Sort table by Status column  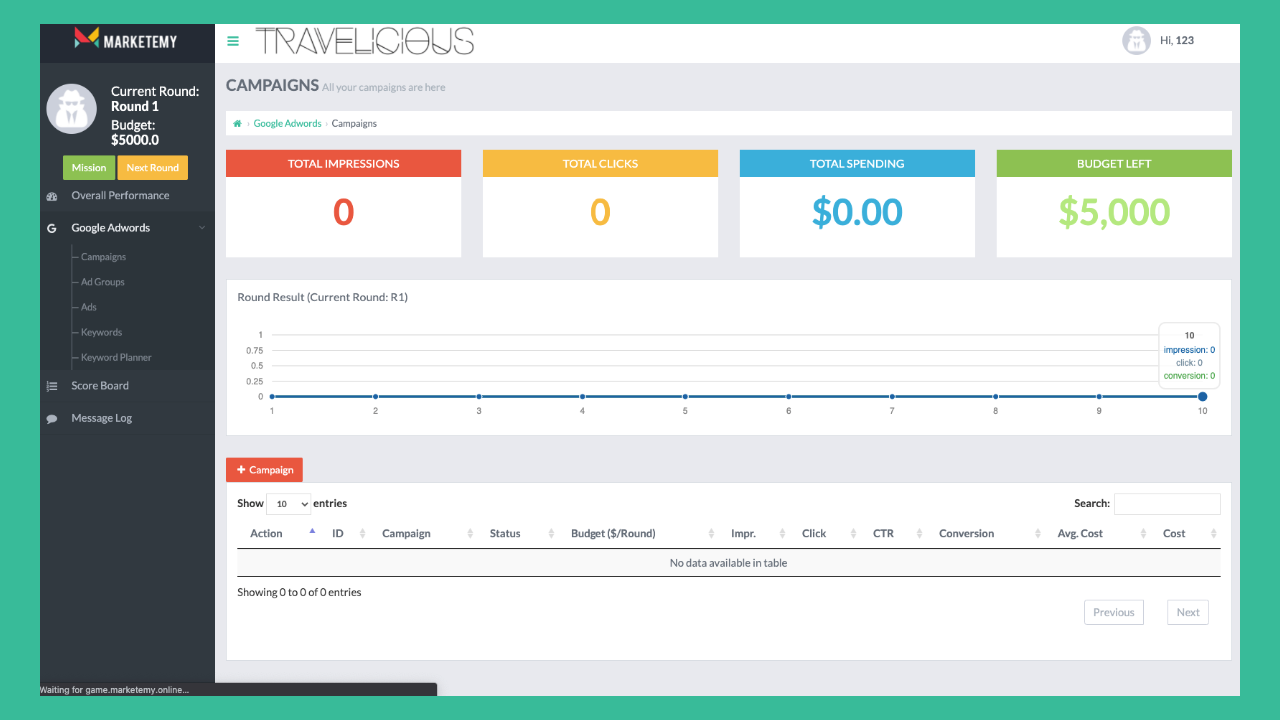tap(518, 534)
